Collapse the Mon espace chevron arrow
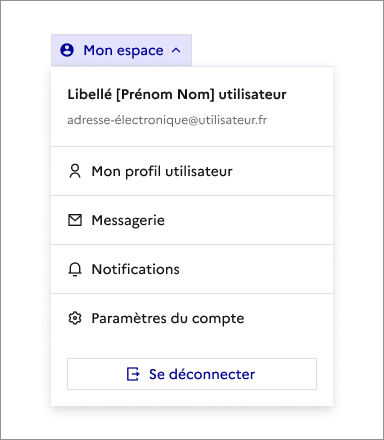This screenshot has height=440, width=384. (x=176, y=50)
